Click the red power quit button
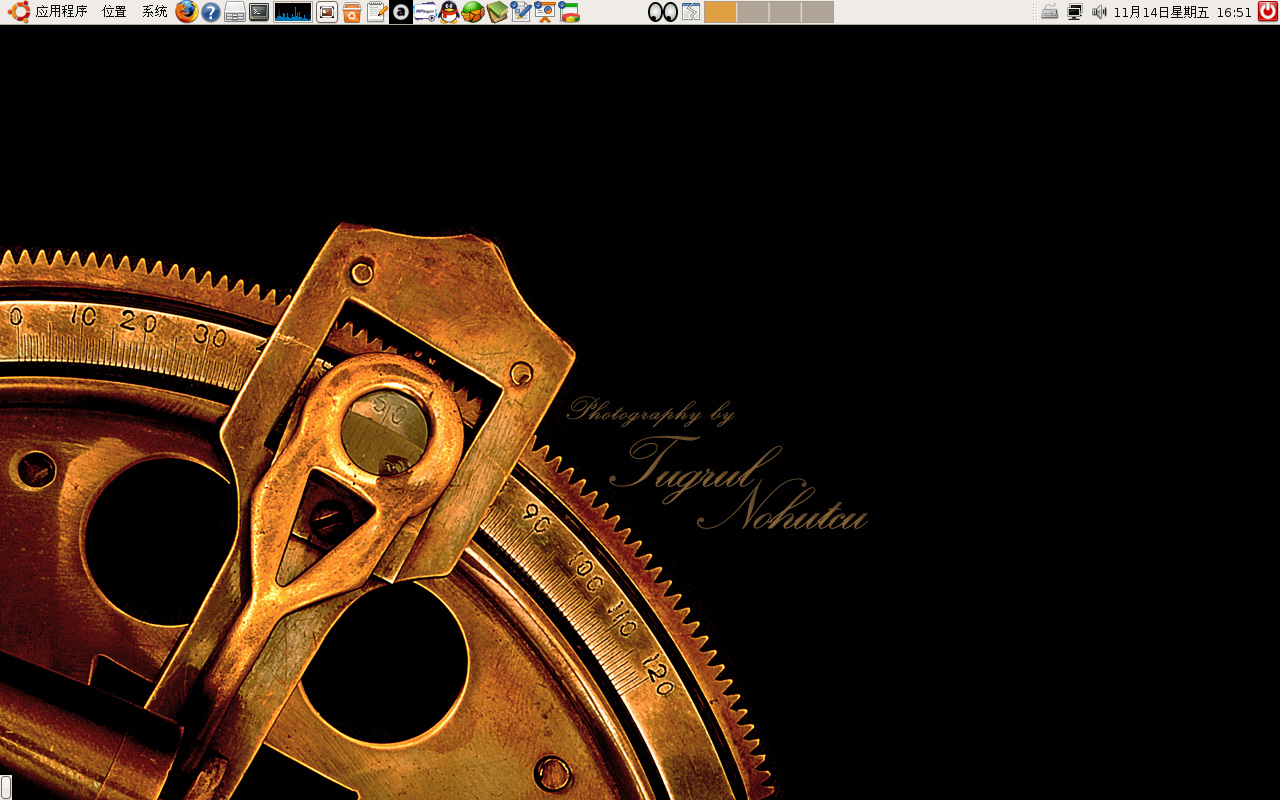 pyautogui.click(x=1267, y=12)
